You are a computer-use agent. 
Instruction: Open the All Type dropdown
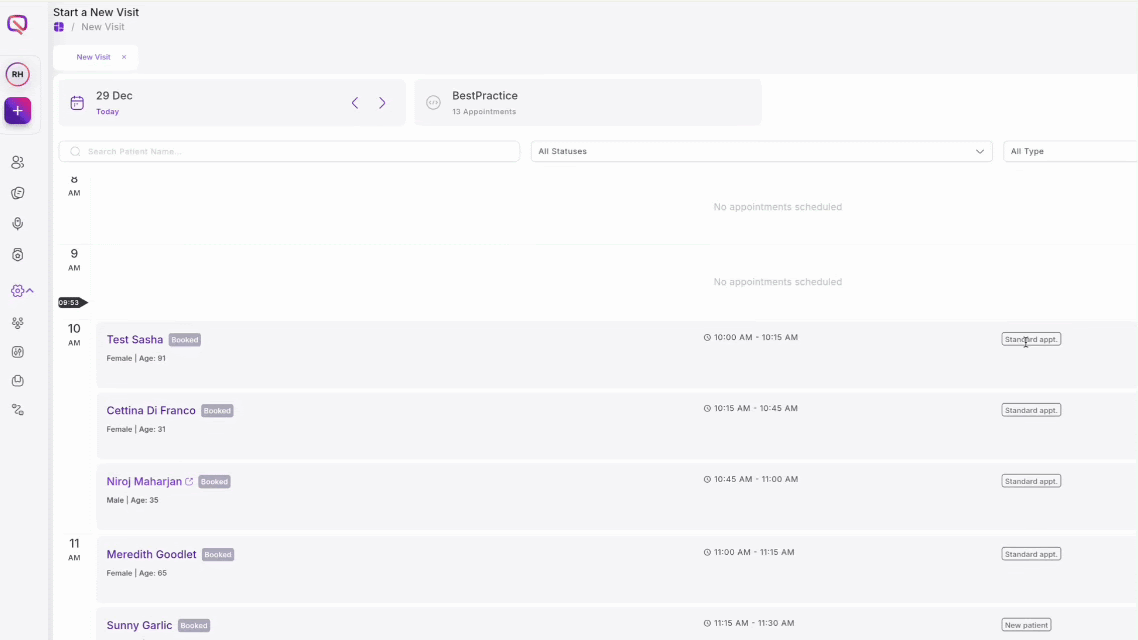coord(1071,151)
